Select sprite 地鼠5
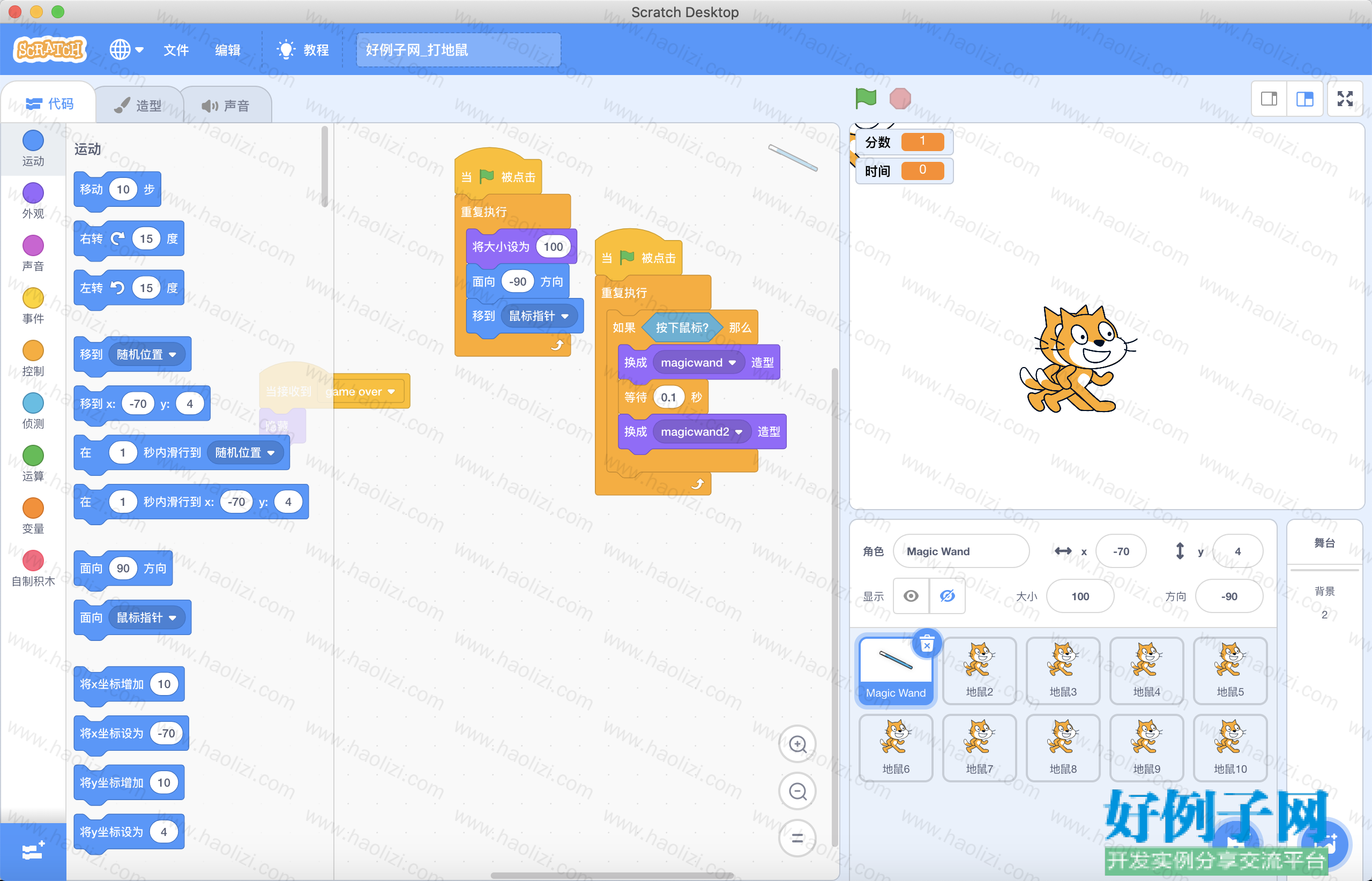The image size is (1372, 881). tap(1230, 670)
